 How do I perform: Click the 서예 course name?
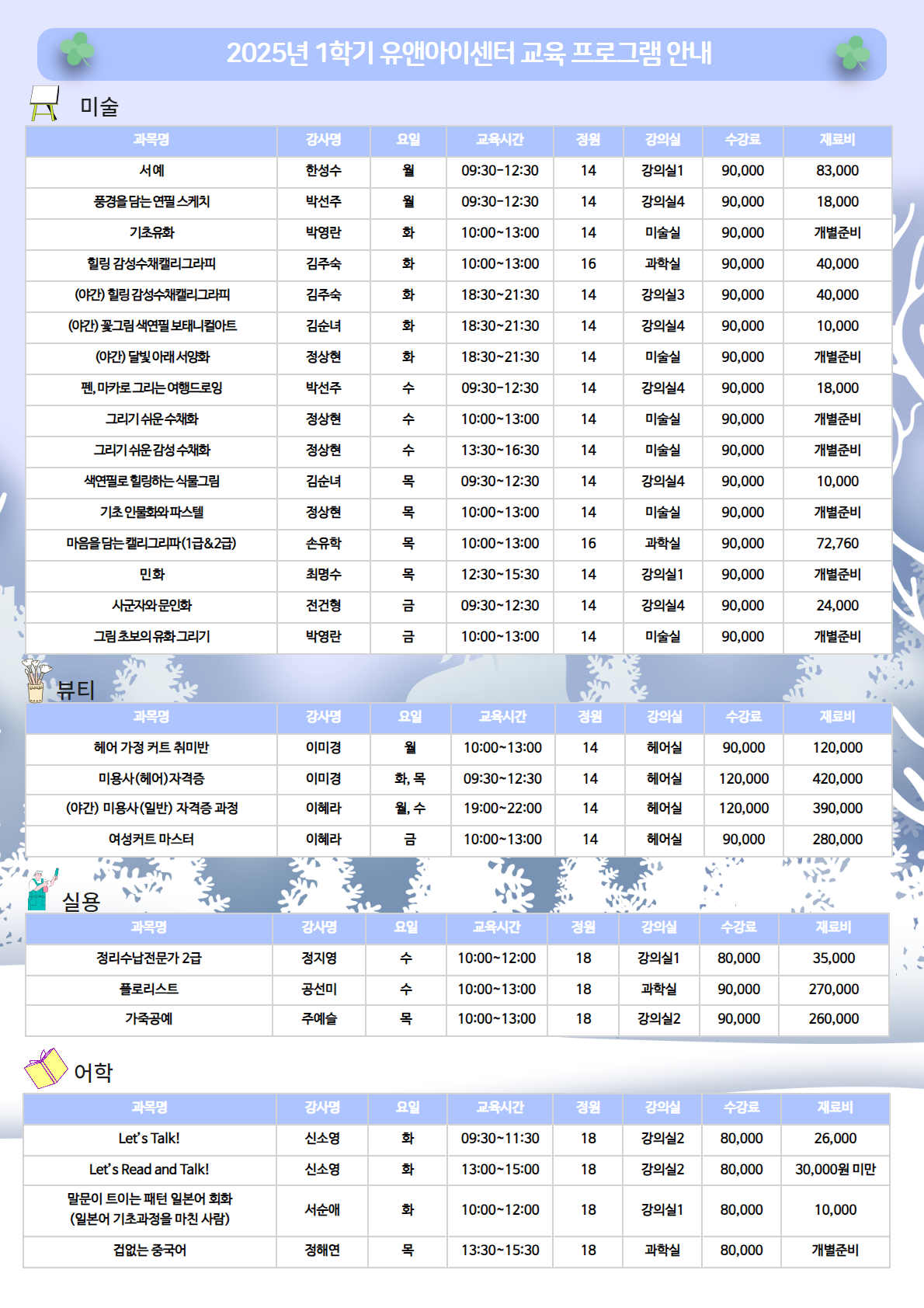(151, 171)
